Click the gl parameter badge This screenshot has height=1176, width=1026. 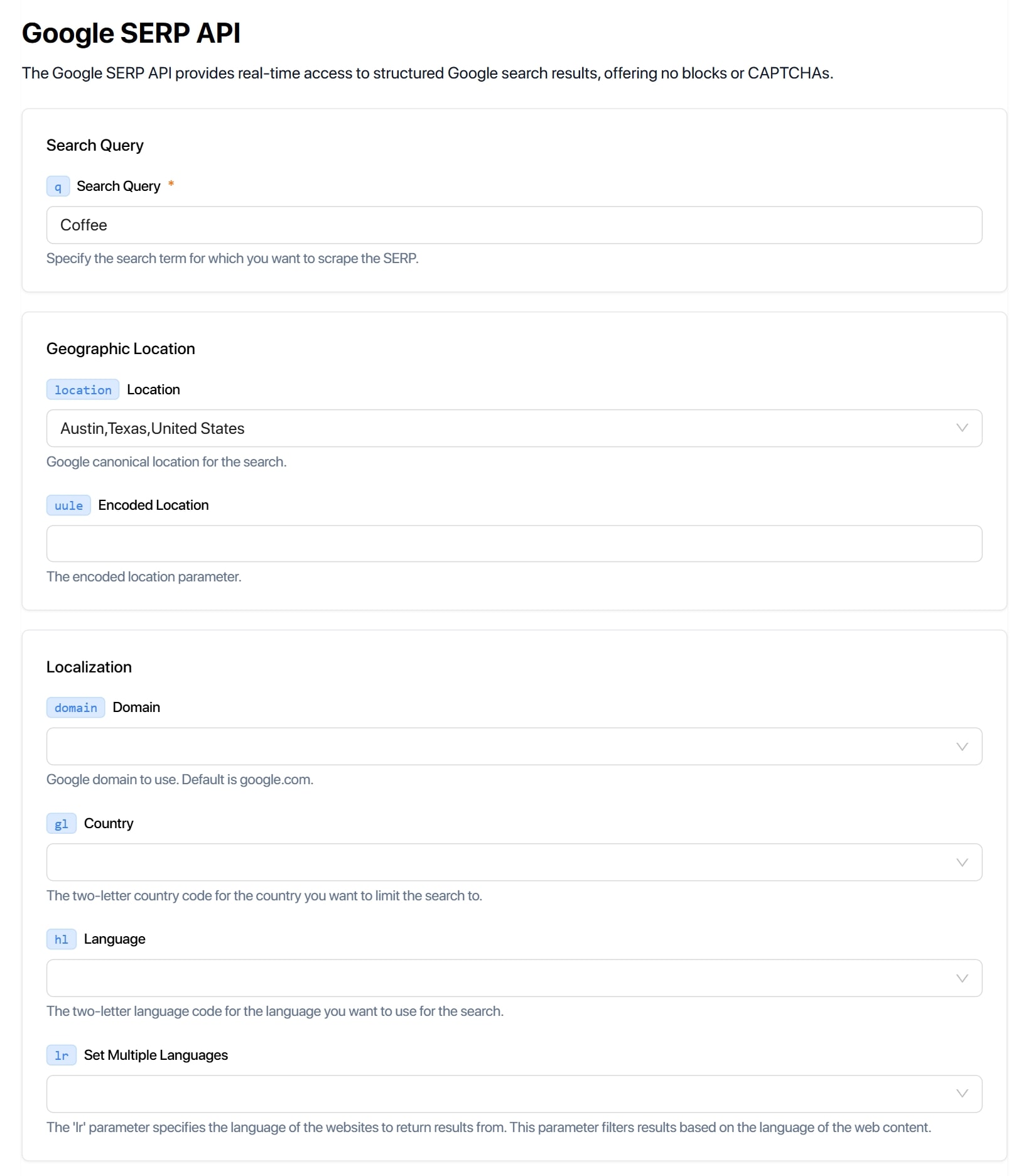(61, 824)
